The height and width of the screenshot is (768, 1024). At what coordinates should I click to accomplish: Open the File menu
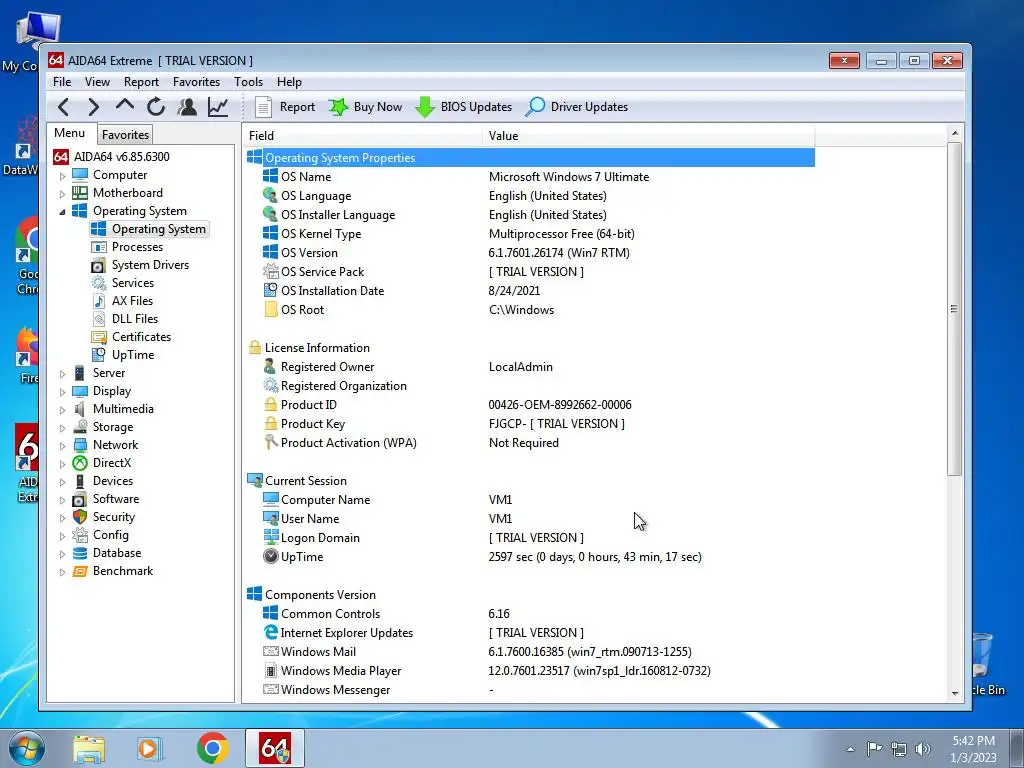coord(62,82)
